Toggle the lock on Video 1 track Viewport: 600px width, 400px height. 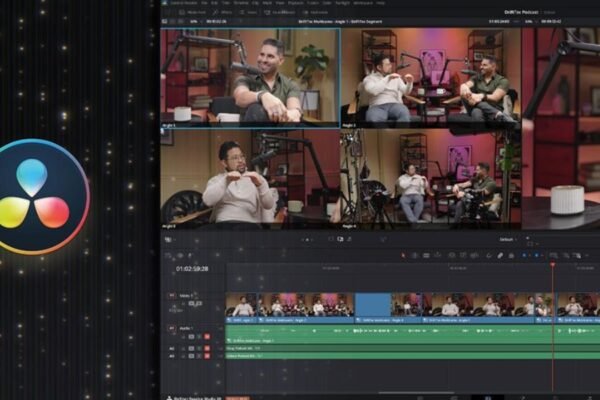(184, 304)
